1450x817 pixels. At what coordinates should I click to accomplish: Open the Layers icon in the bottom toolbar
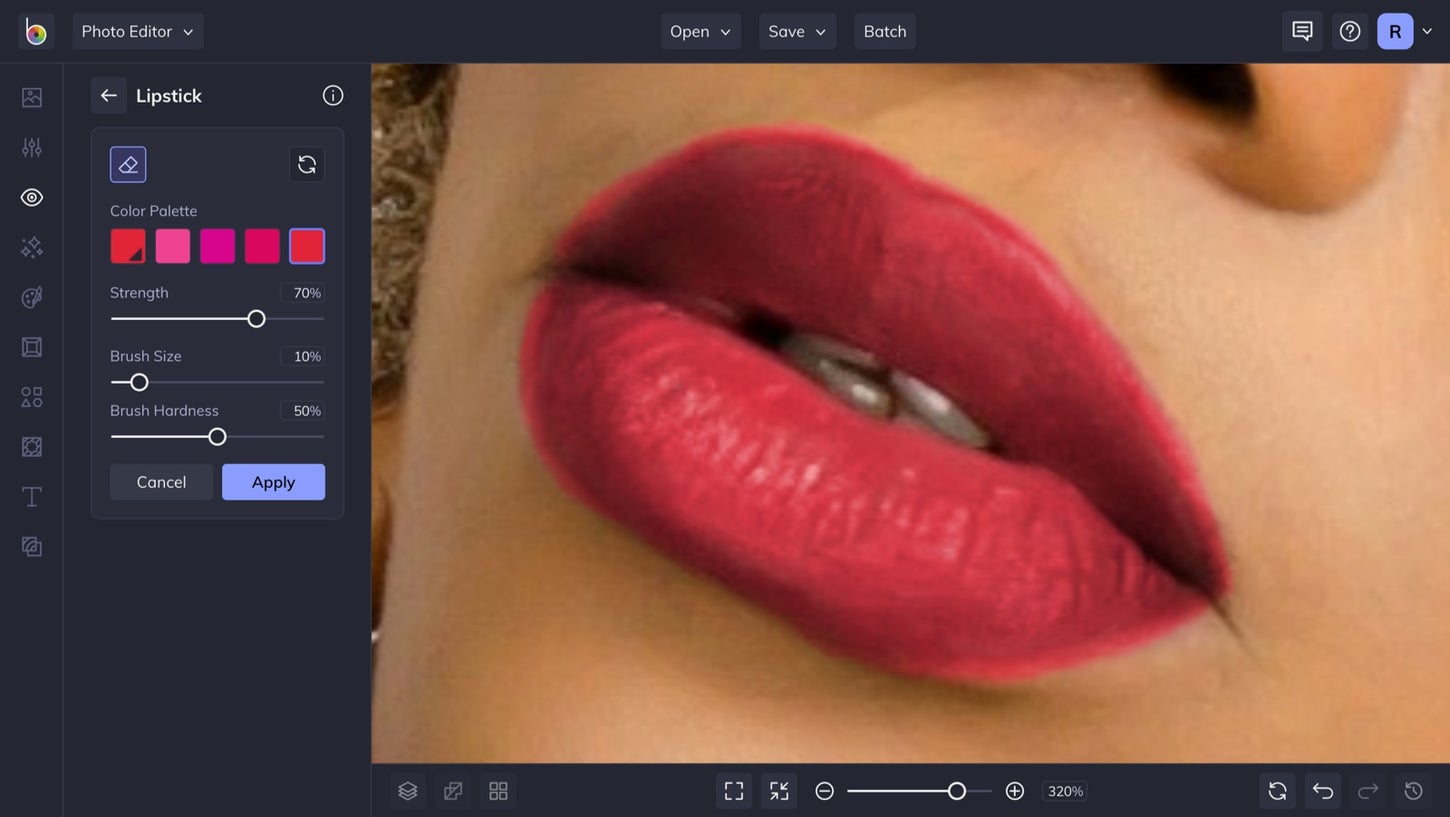(408, 790)
